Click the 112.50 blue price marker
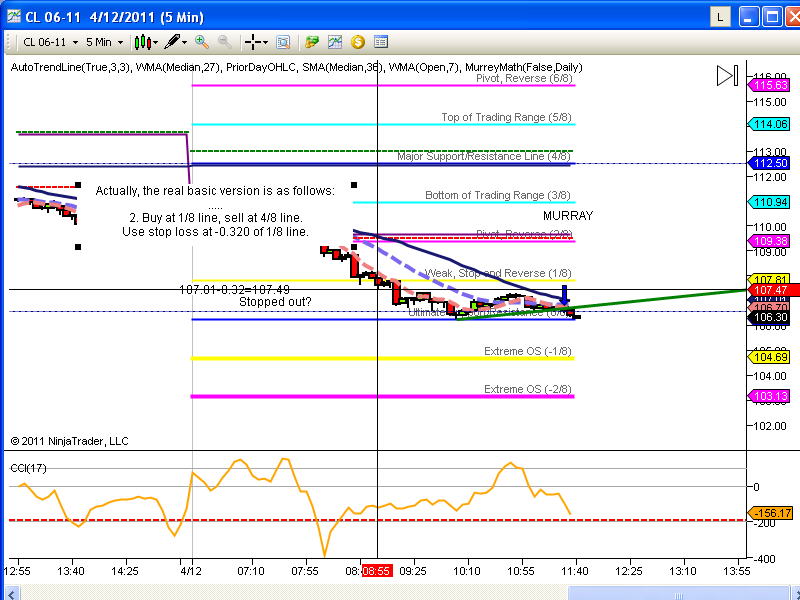 tap(769, 163)
